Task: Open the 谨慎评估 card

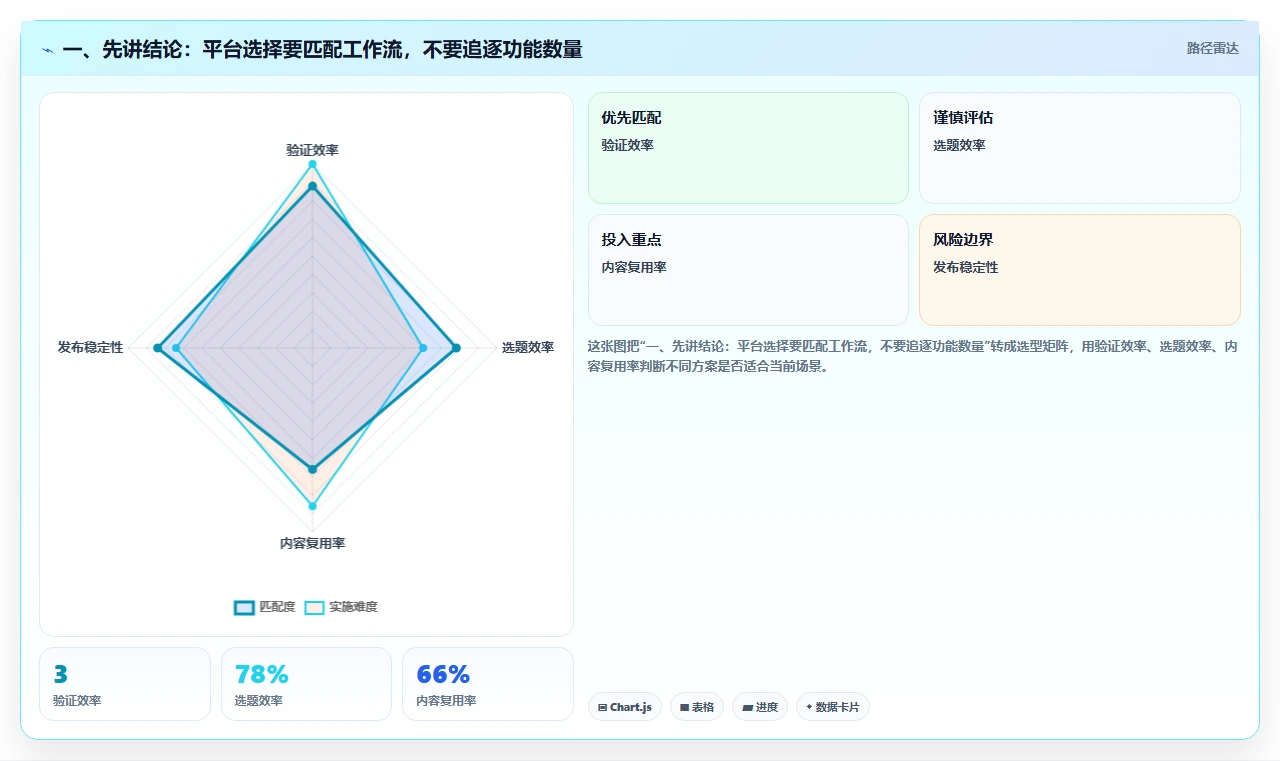Action: click(x=1080, y=148)
